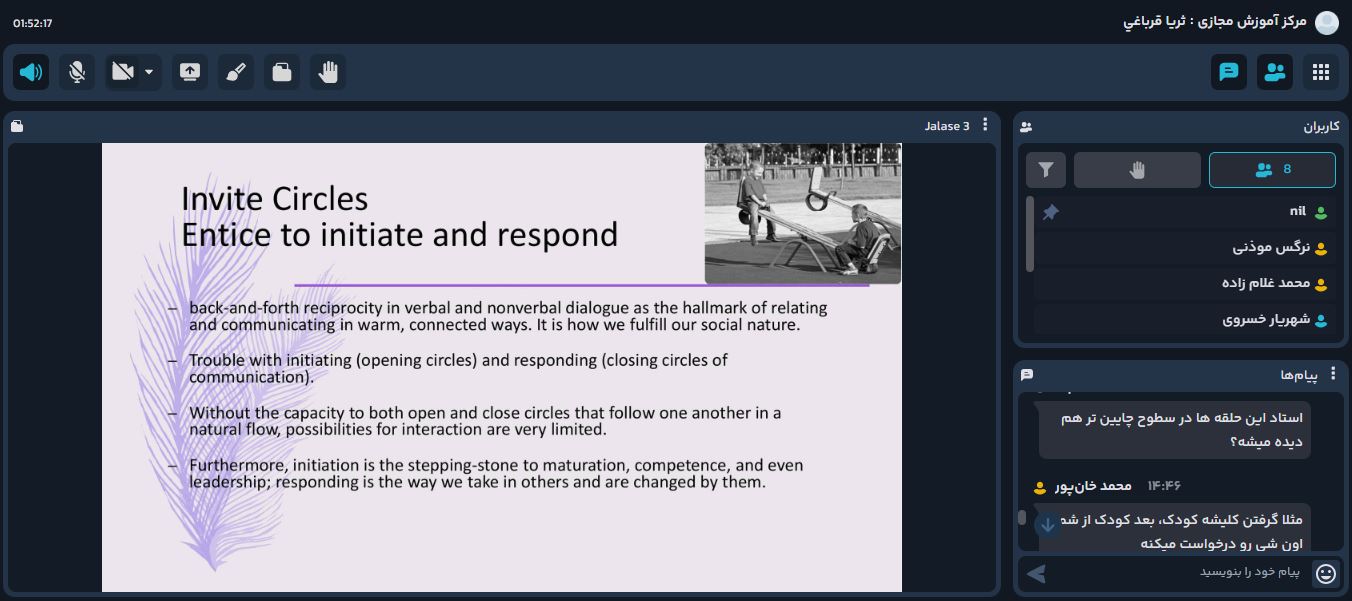
Task: Turn on the webcam
Action: (123, 72)
